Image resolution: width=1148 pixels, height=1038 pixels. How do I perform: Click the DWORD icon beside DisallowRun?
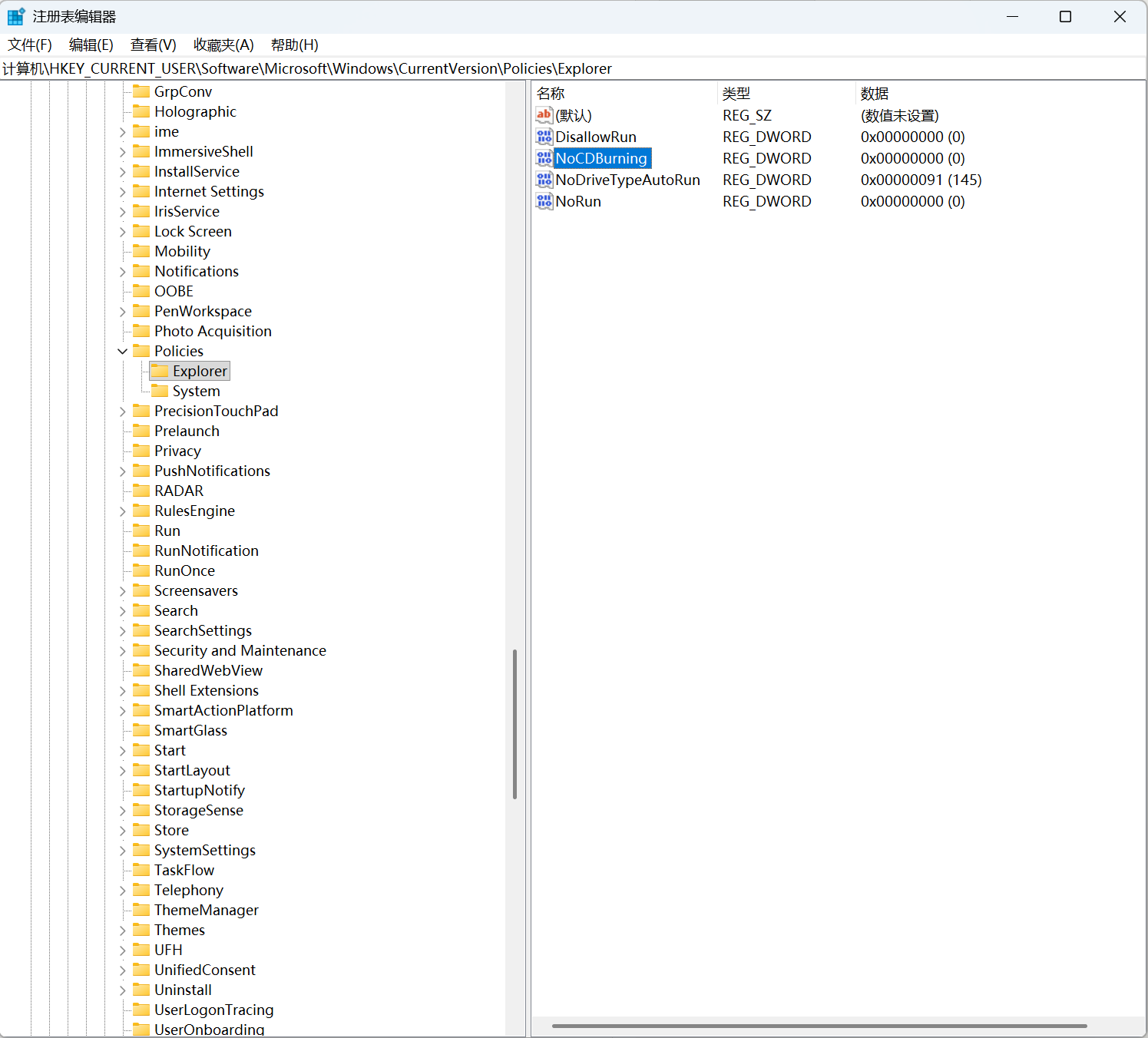544,137
